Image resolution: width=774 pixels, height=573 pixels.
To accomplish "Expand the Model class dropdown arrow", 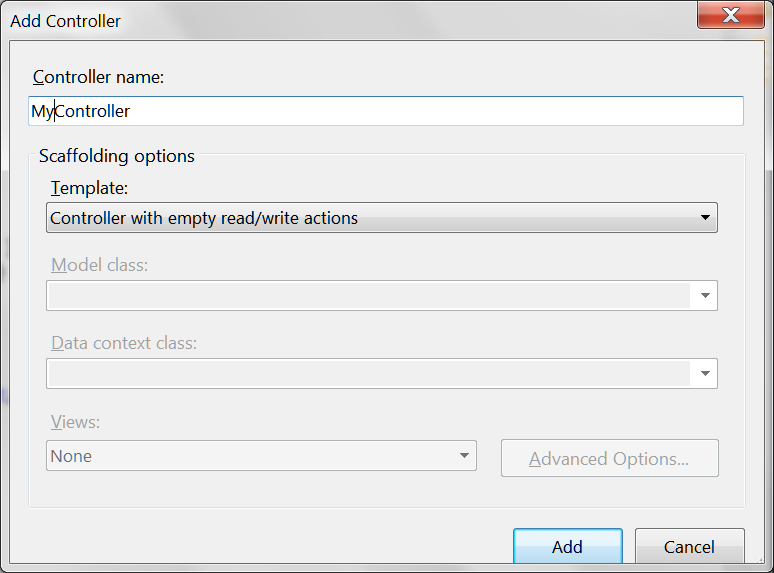I will point(705,295).
